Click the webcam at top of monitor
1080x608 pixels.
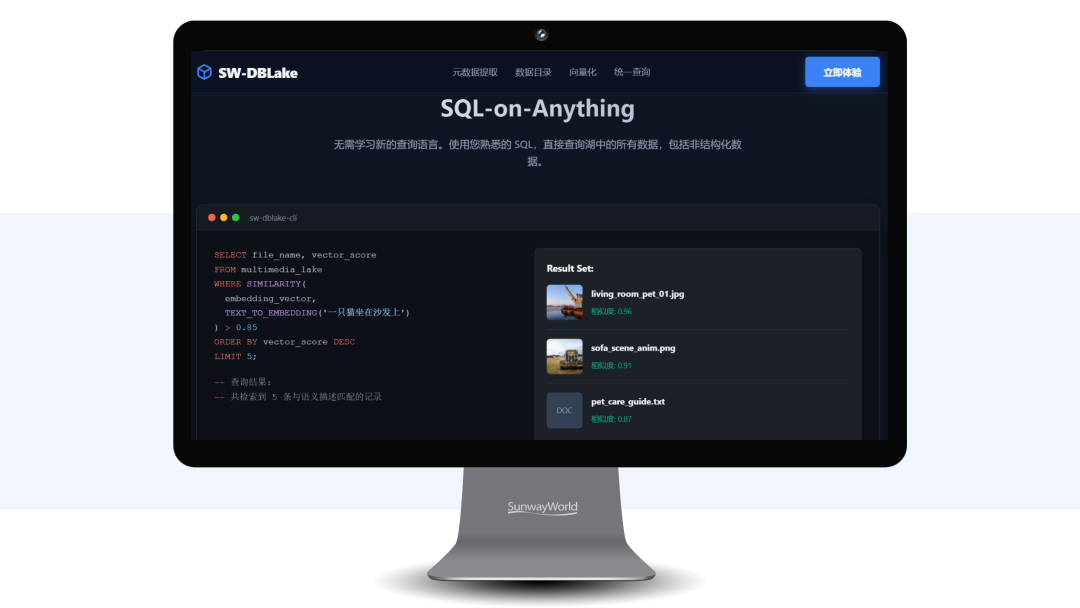tap(541, 35)
